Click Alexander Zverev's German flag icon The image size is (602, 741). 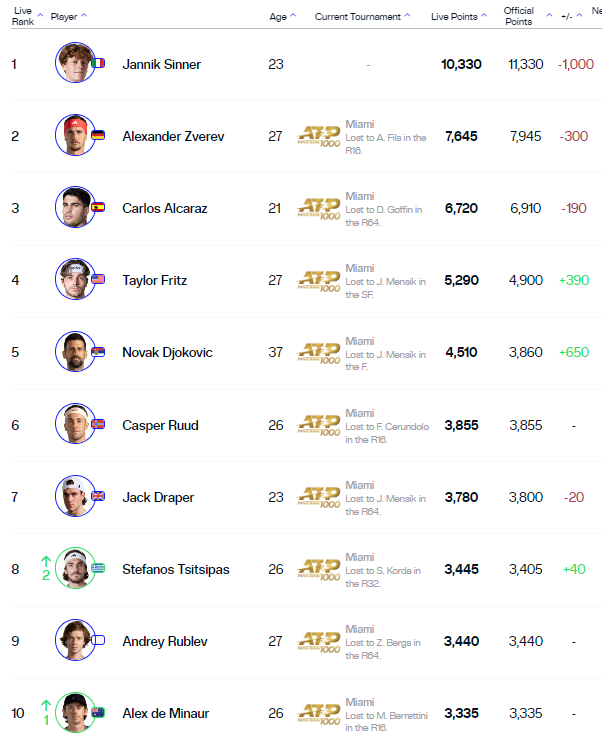tap(98, 135)
